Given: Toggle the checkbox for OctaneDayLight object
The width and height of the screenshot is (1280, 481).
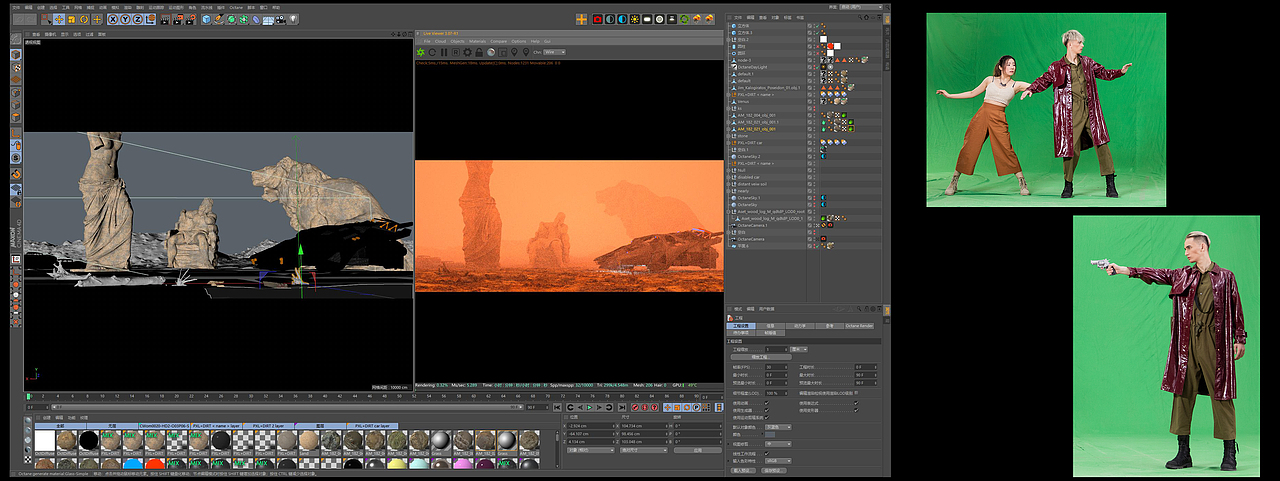Looking at the screenshot, I should point(810,67).
